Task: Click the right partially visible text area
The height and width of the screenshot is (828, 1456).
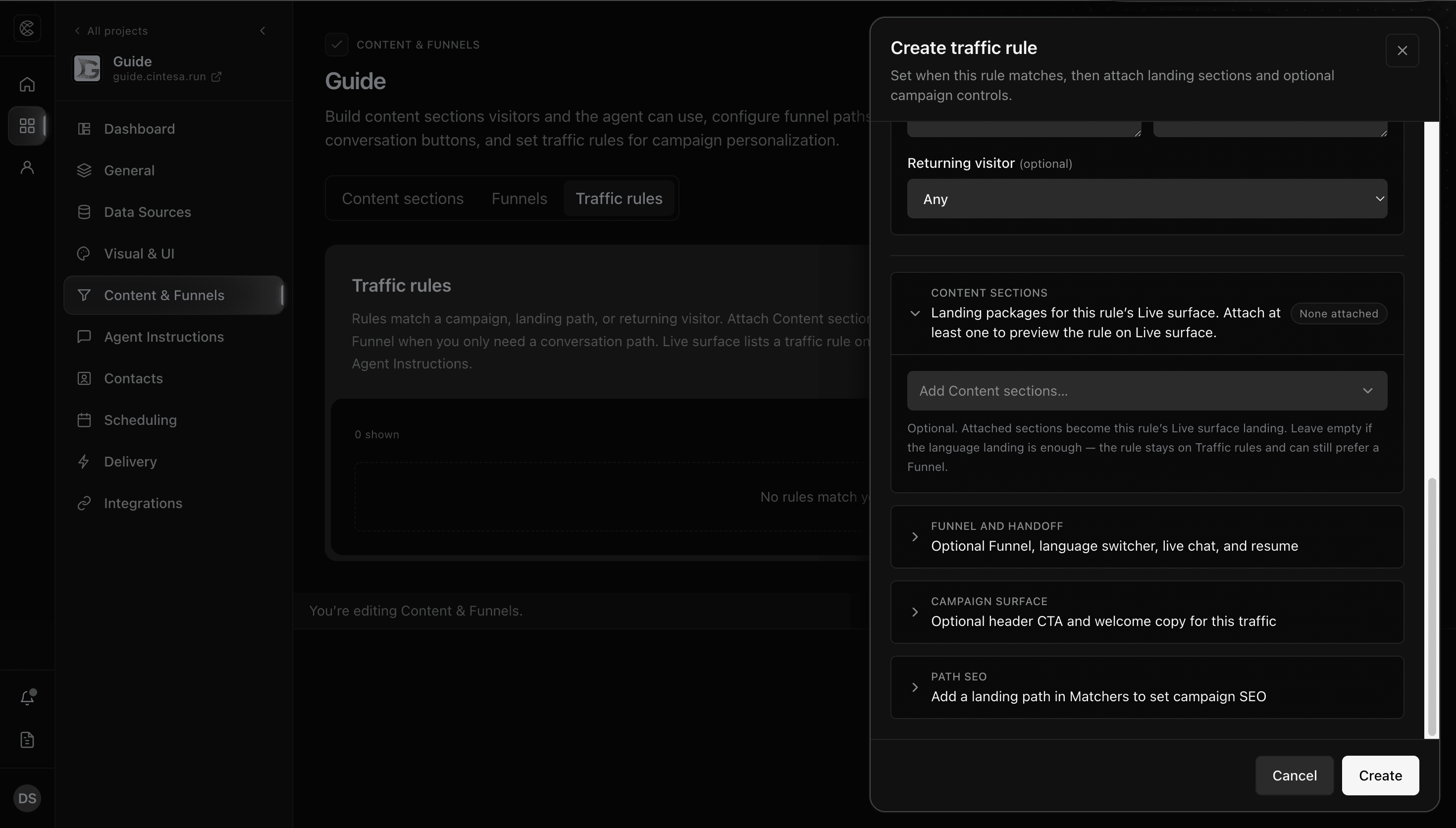Action: click(1270, 129)
